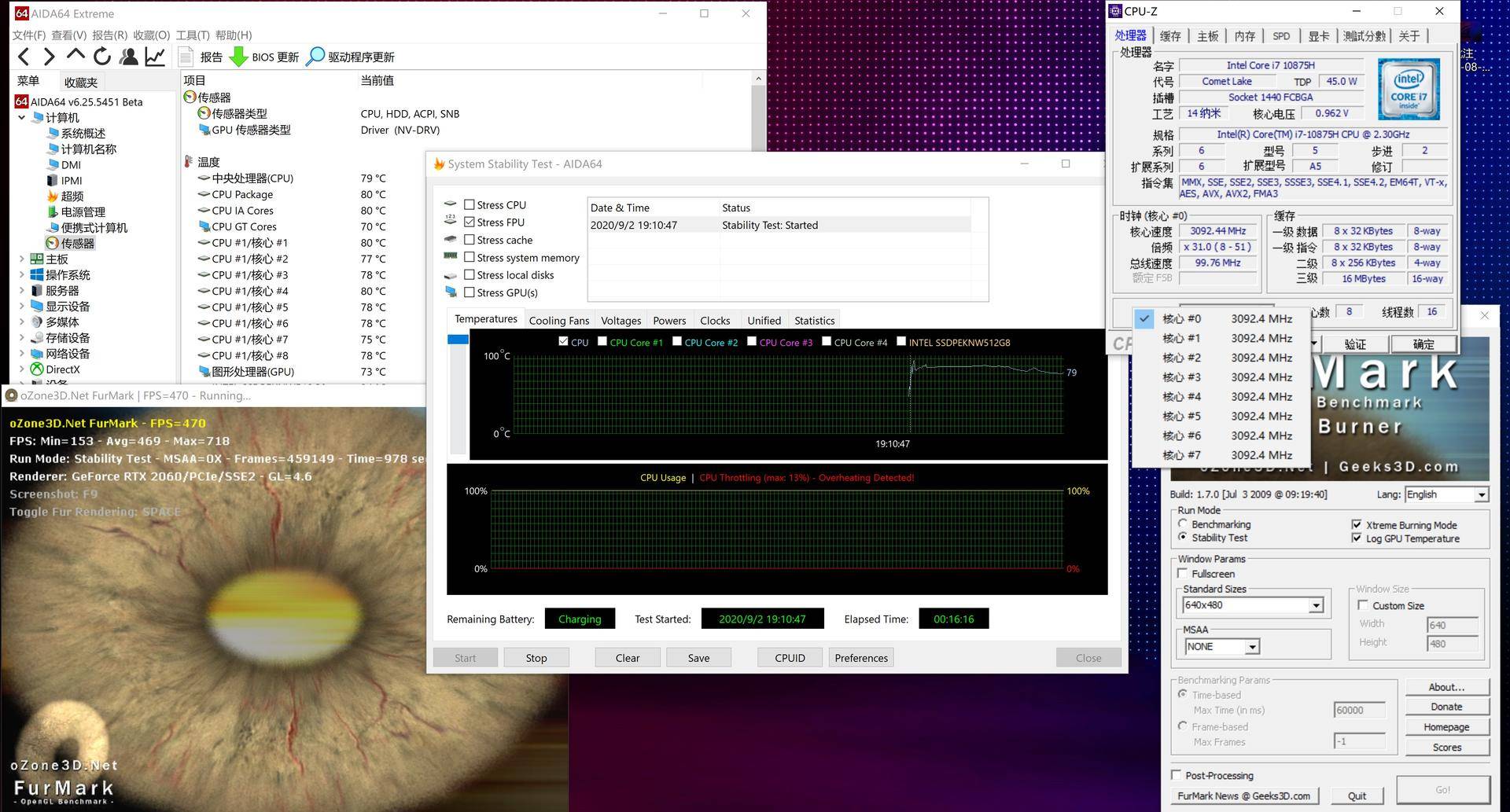Open the 工具(T) menu in AIDA64

point(193,35)
